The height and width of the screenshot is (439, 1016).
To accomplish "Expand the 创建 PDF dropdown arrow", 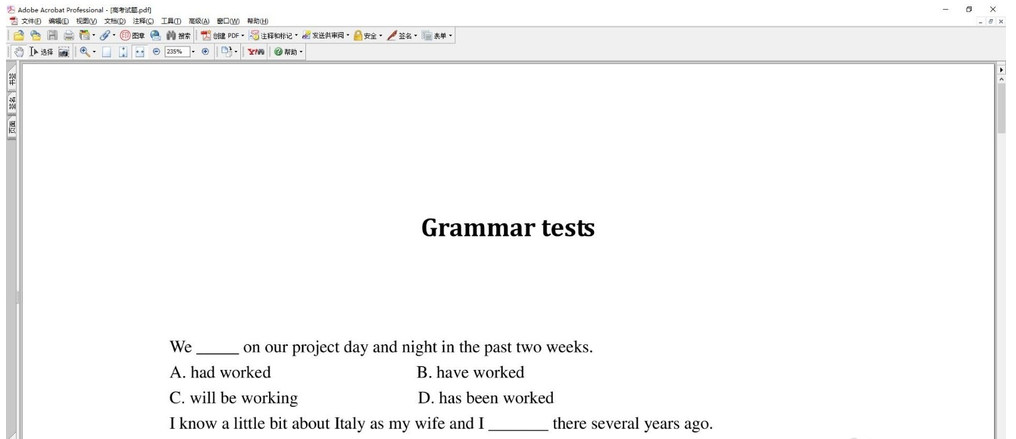I will pos(243,36).
